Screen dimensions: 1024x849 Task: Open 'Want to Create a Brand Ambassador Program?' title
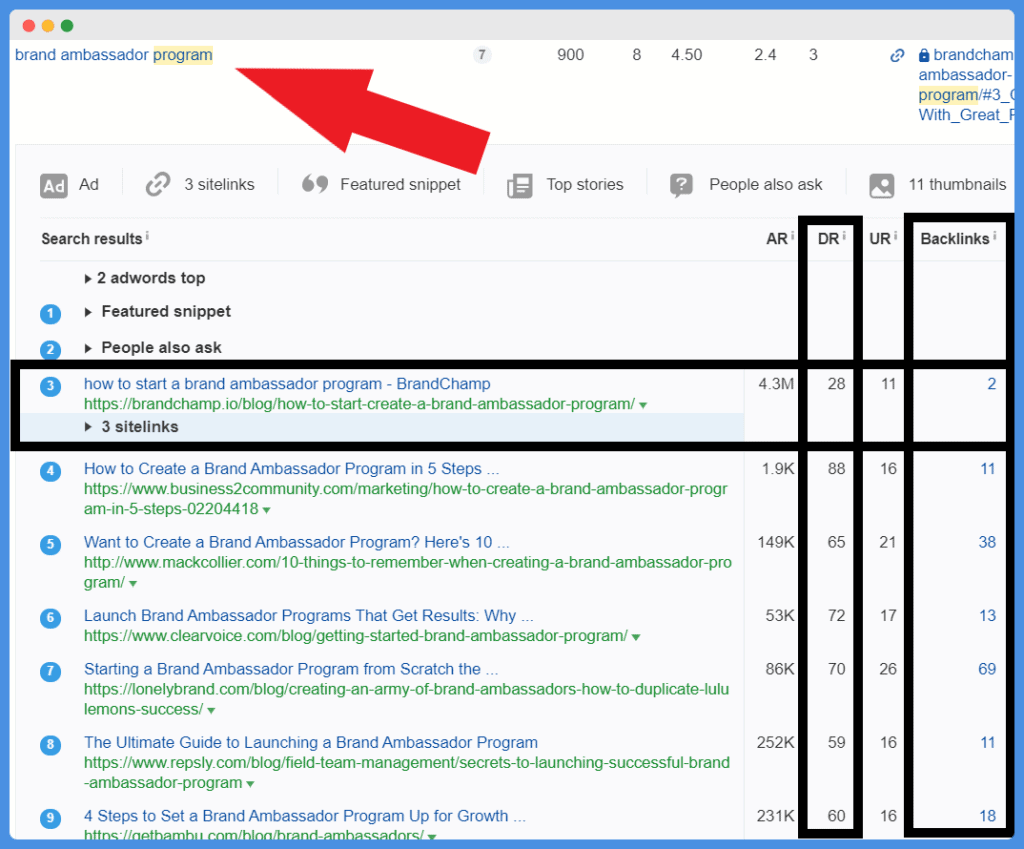pos(296,543)
